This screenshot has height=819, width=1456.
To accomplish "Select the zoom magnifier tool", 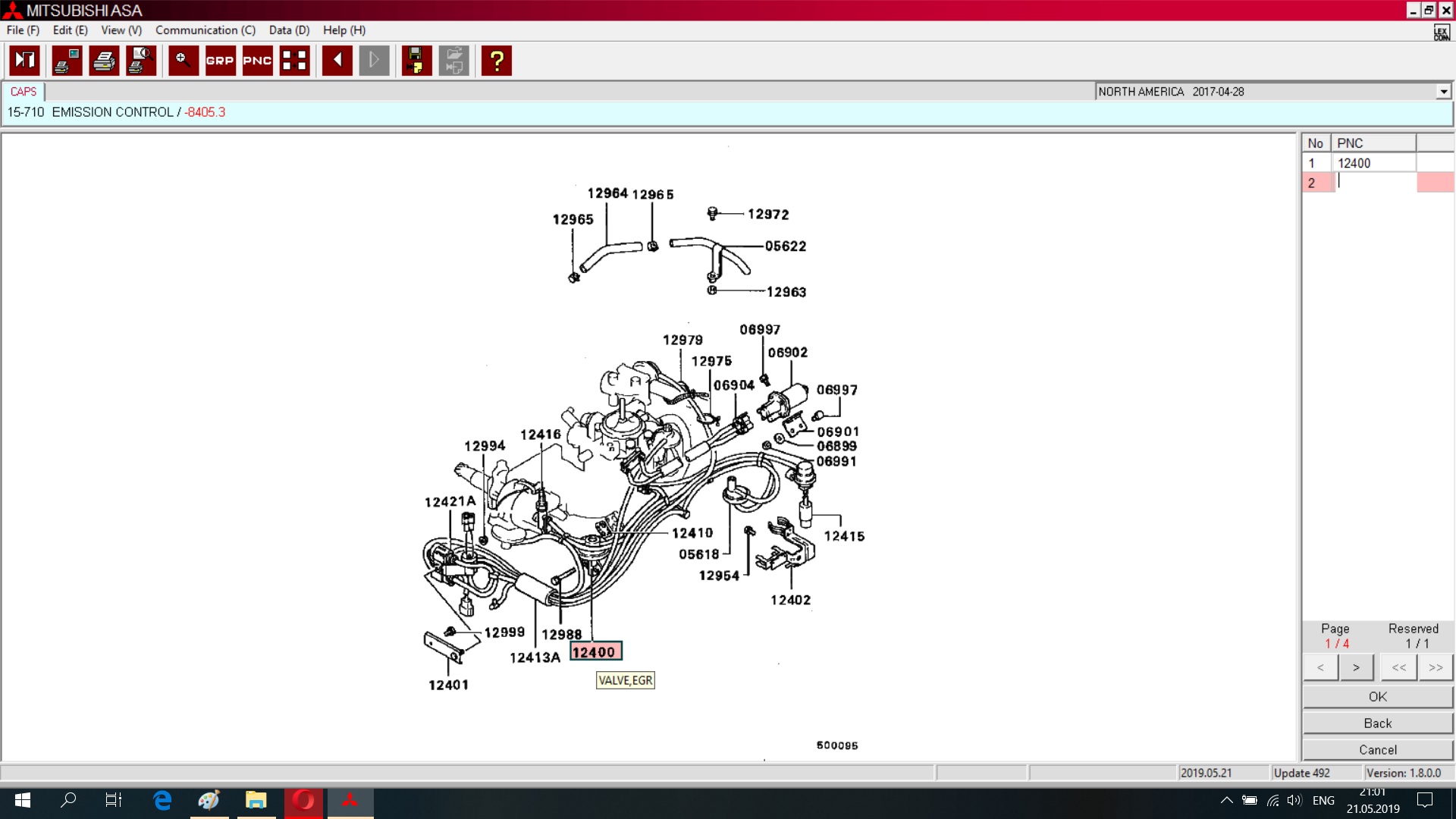I will pyautogui.click(x=183, y=61).
